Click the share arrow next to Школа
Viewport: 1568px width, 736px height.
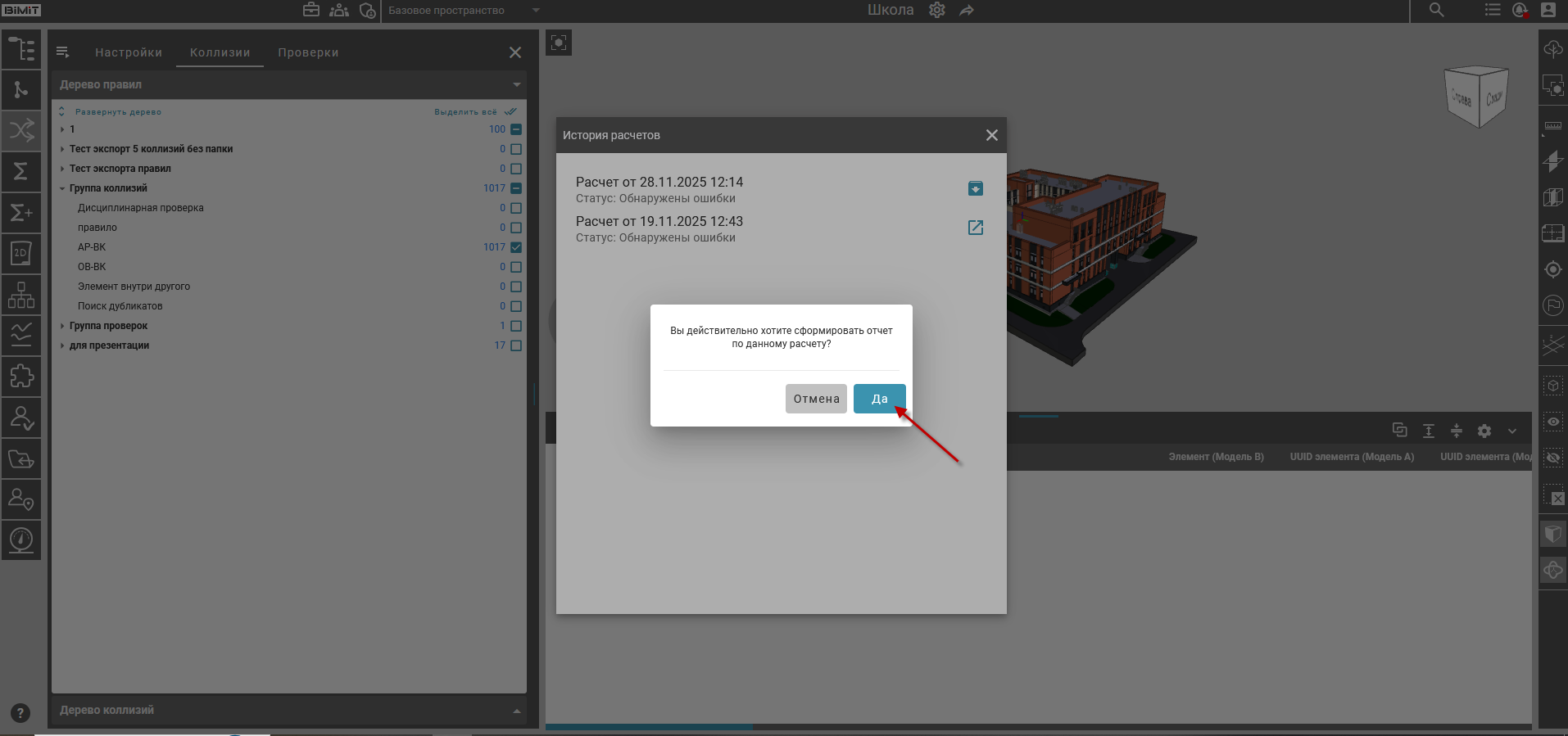[x=967, y=11]
